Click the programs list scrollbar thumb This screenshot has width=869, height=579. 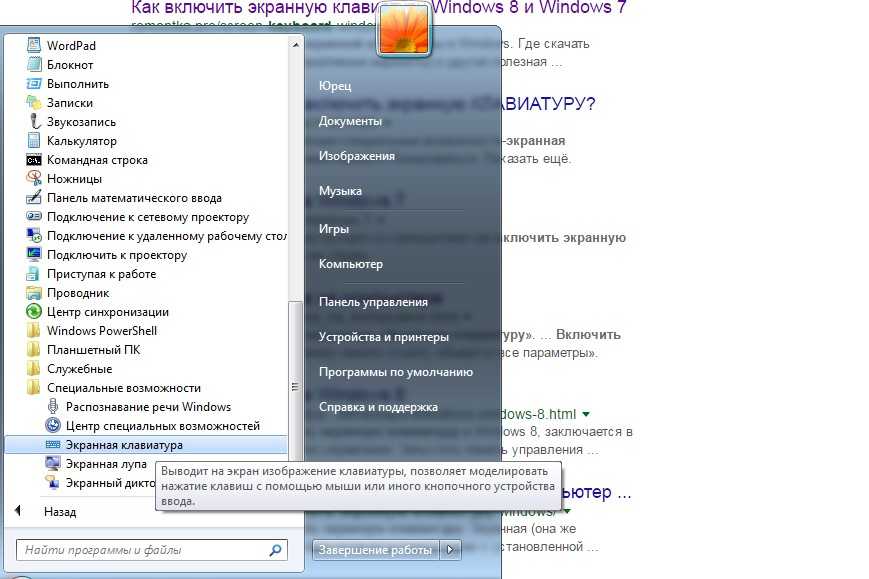point(295,386)
